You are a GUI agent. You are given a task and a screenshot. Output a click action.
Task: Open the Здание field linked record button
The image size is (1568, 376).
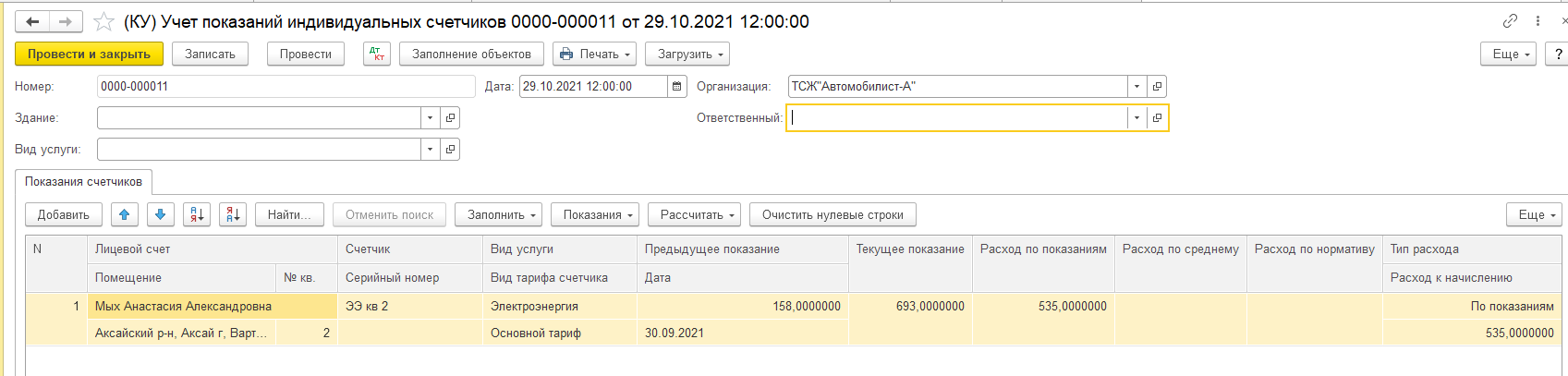coord(450,118)
